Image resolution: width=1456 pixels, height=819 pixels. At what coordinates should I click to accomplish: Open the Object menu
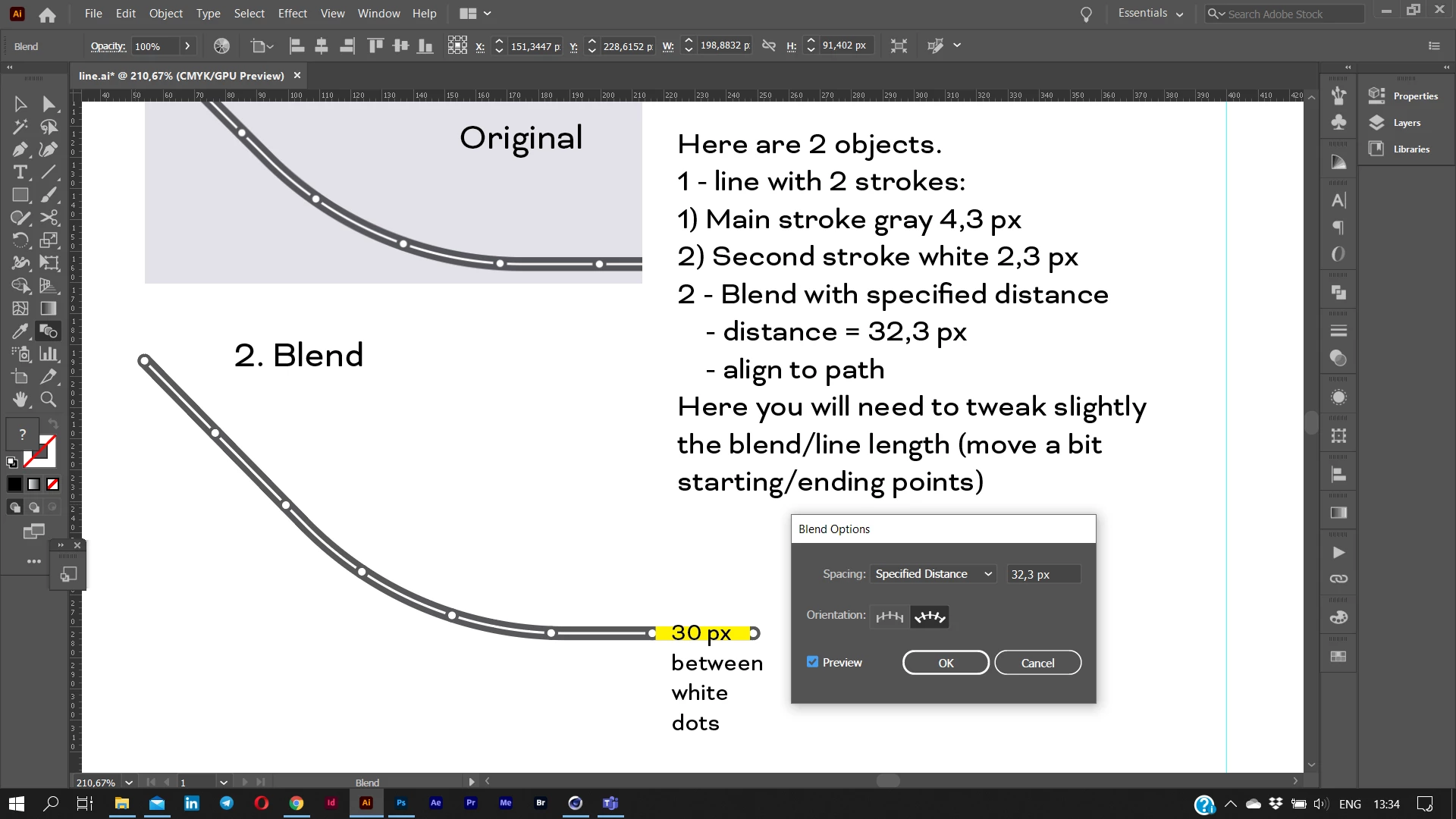point(165,14)
